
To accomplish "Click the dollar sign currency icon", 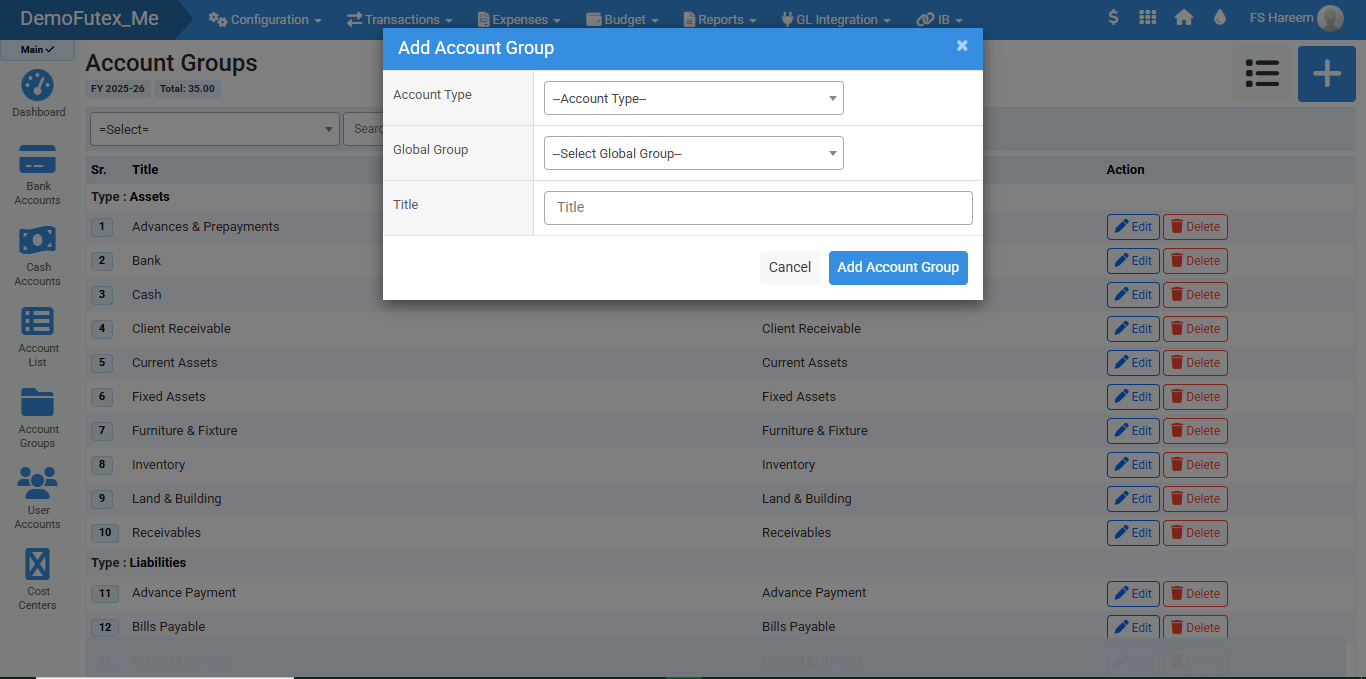I will pyautogui.click(x=1113, y=18).
